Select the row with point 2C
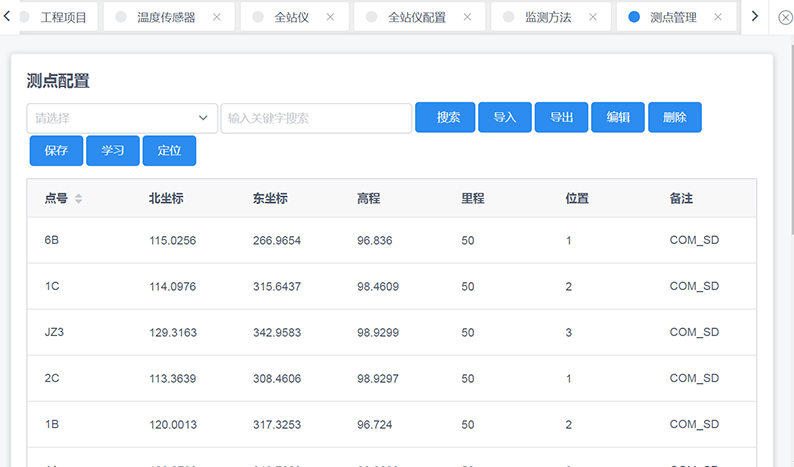Viewport: 794px width, 467px height. coord(391,378)
